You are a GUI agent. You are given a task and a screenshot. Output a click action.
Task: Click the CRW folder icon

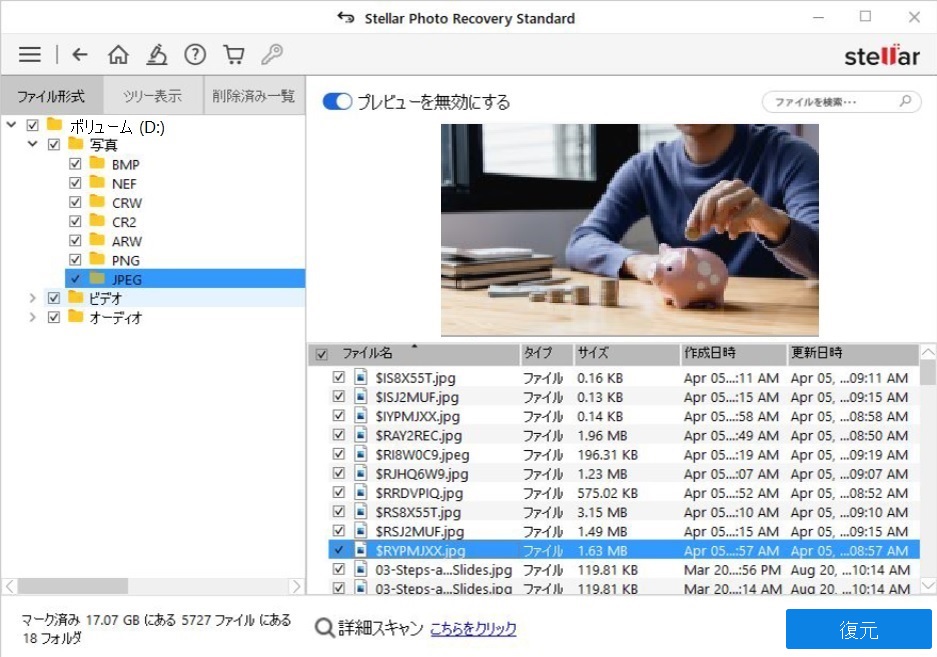click(97, 201)
